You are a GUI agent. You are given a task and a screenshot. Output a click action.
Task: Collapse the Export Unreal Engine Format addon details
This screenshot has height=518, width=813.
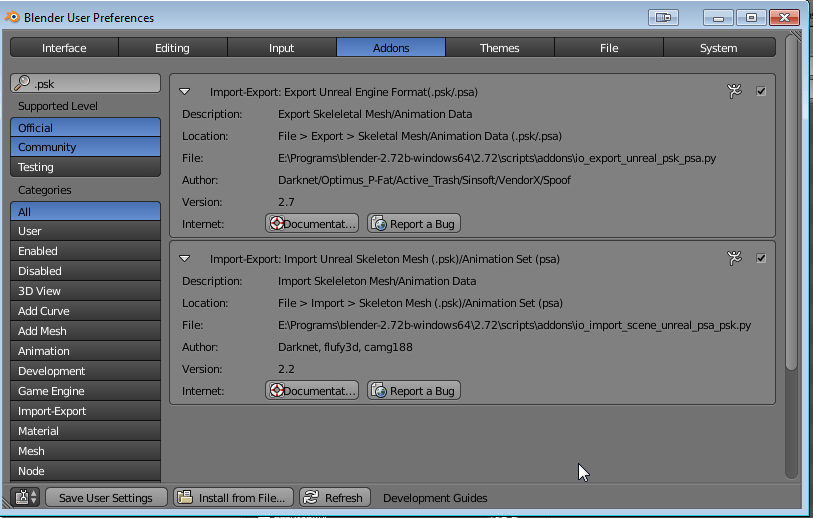click(185, 92)
